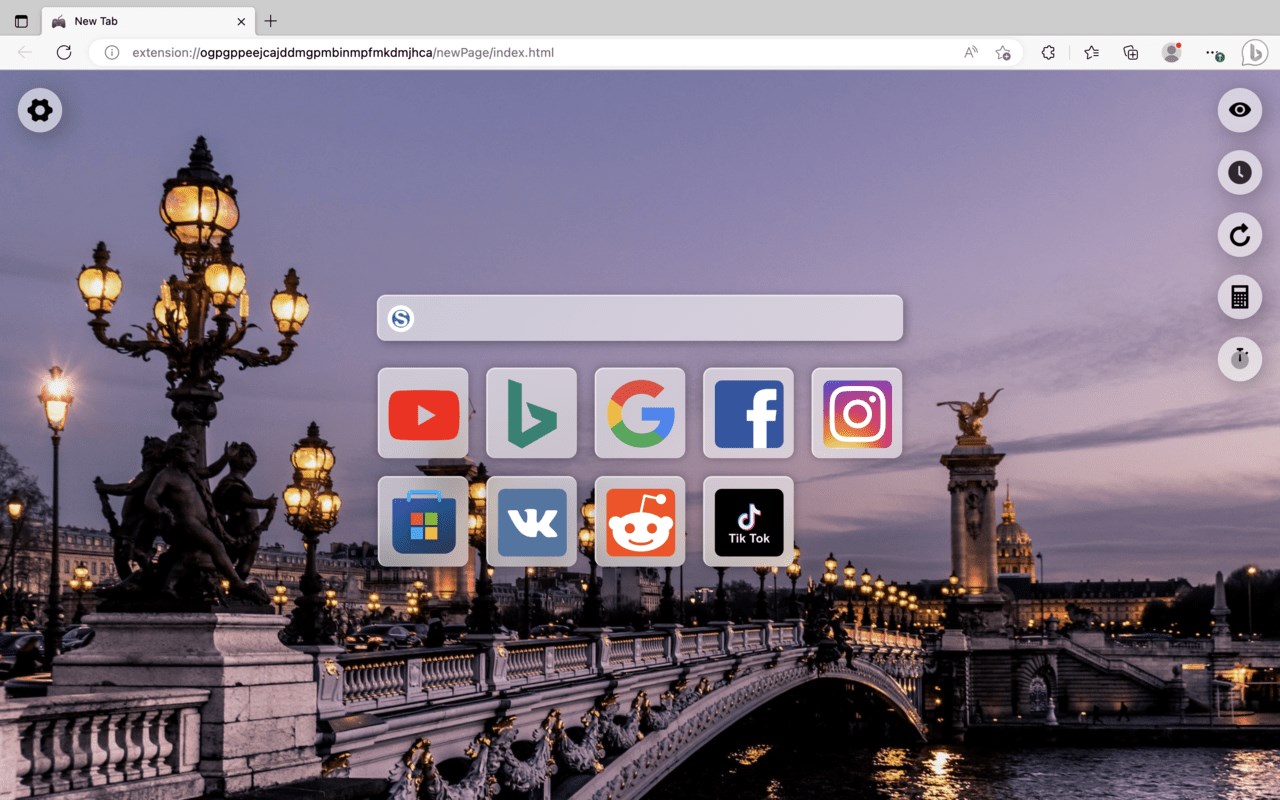Image resolution: width=1280 pixels, height=800 pixels.
Task: Open the Instagram shortcut tile
Action: (x=857, y=413)
